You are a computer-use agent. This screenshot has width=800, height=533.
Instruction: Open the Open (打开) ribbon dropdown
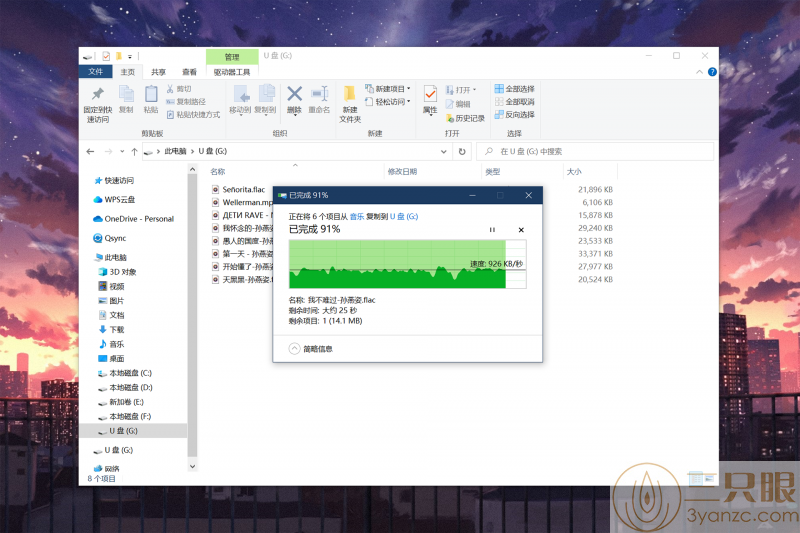tap(461, 90)
